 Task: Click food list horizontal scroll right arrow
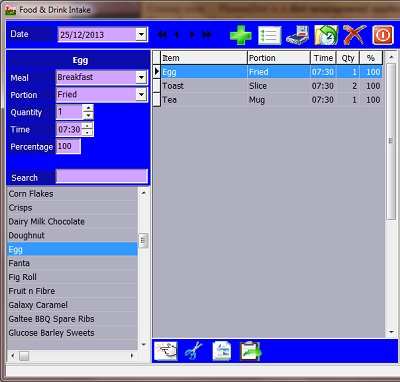[132, 356]
